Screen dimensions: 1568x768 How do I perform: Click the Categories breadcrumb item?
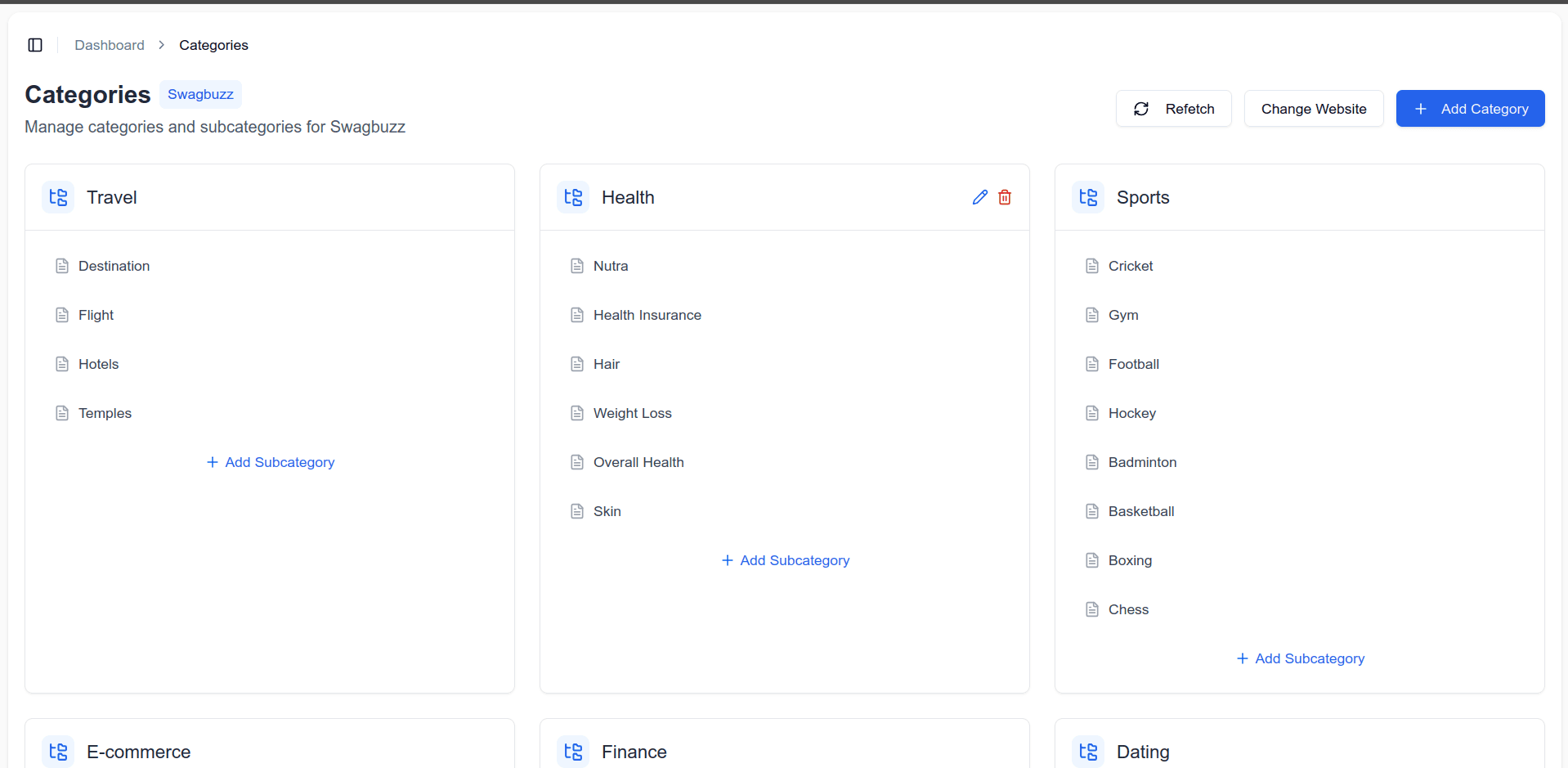213,45
